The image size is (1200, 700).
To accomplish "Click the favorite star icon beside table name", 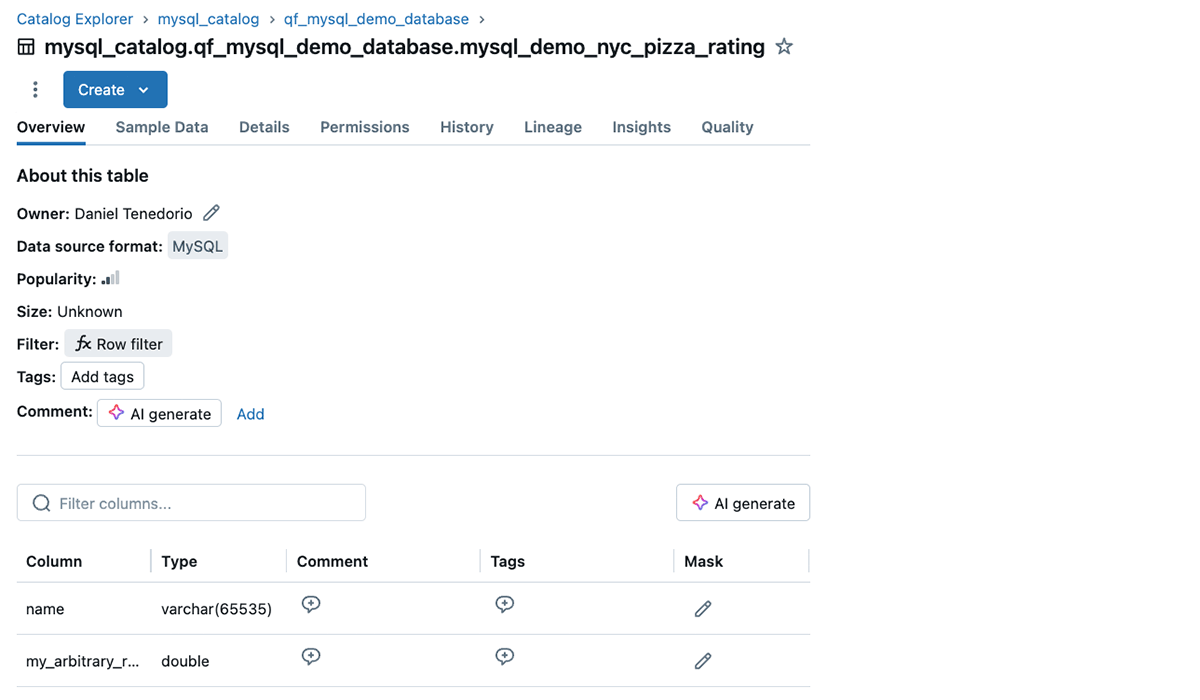I will tap(785, 47).
